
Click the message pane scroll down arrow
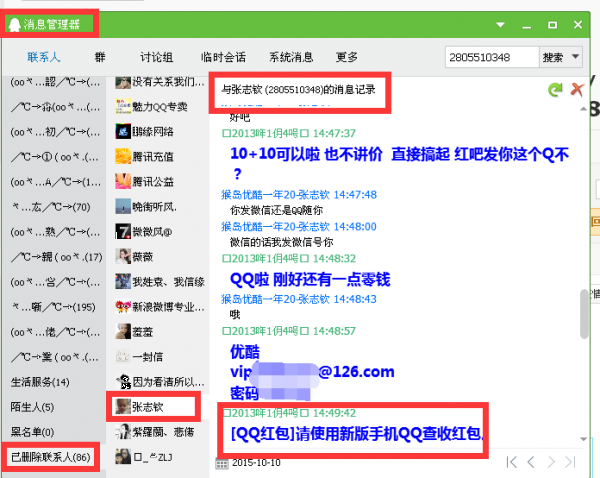[584, 439]
